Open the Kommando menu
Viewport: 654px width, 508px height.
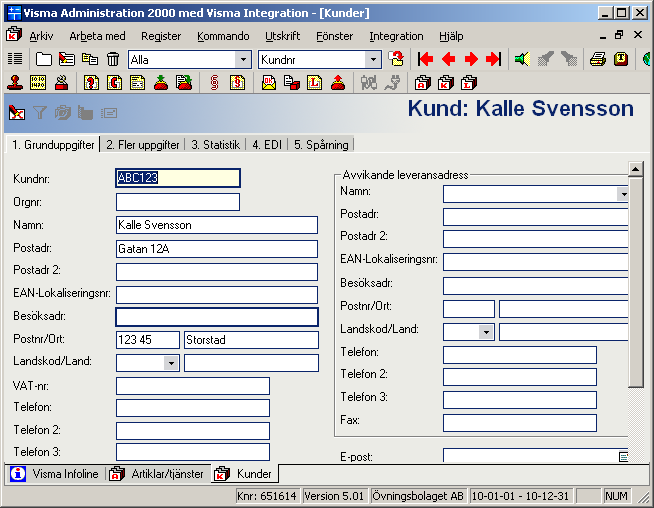coord(223,36)
